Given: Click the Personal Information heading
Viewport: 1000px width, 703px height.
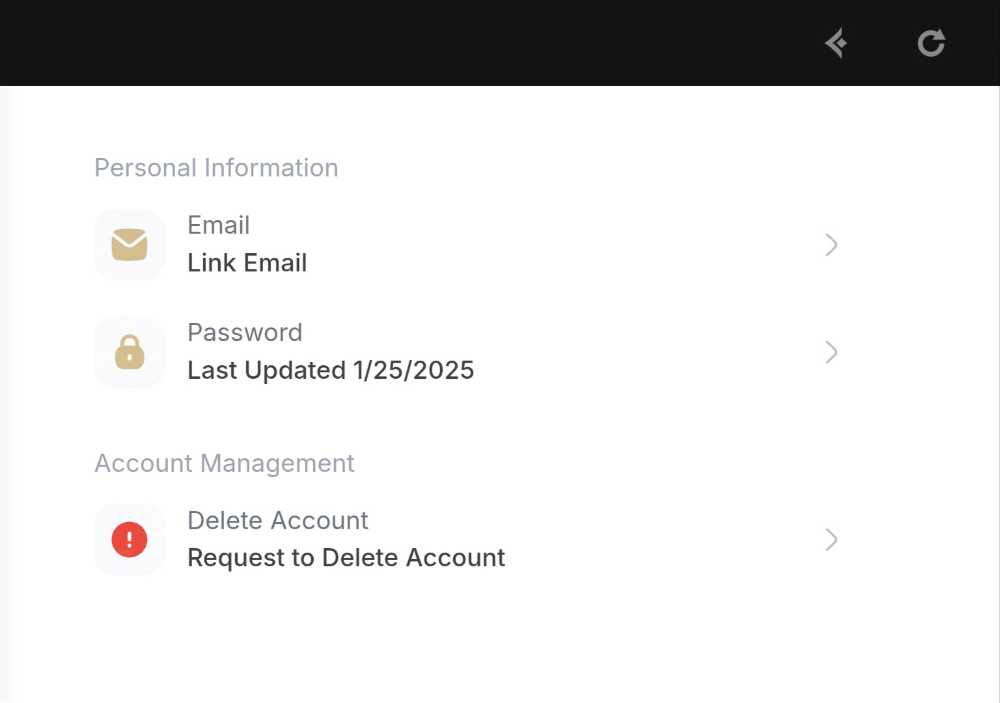Looking at the screenshot, I should click(x=216, y=168).
